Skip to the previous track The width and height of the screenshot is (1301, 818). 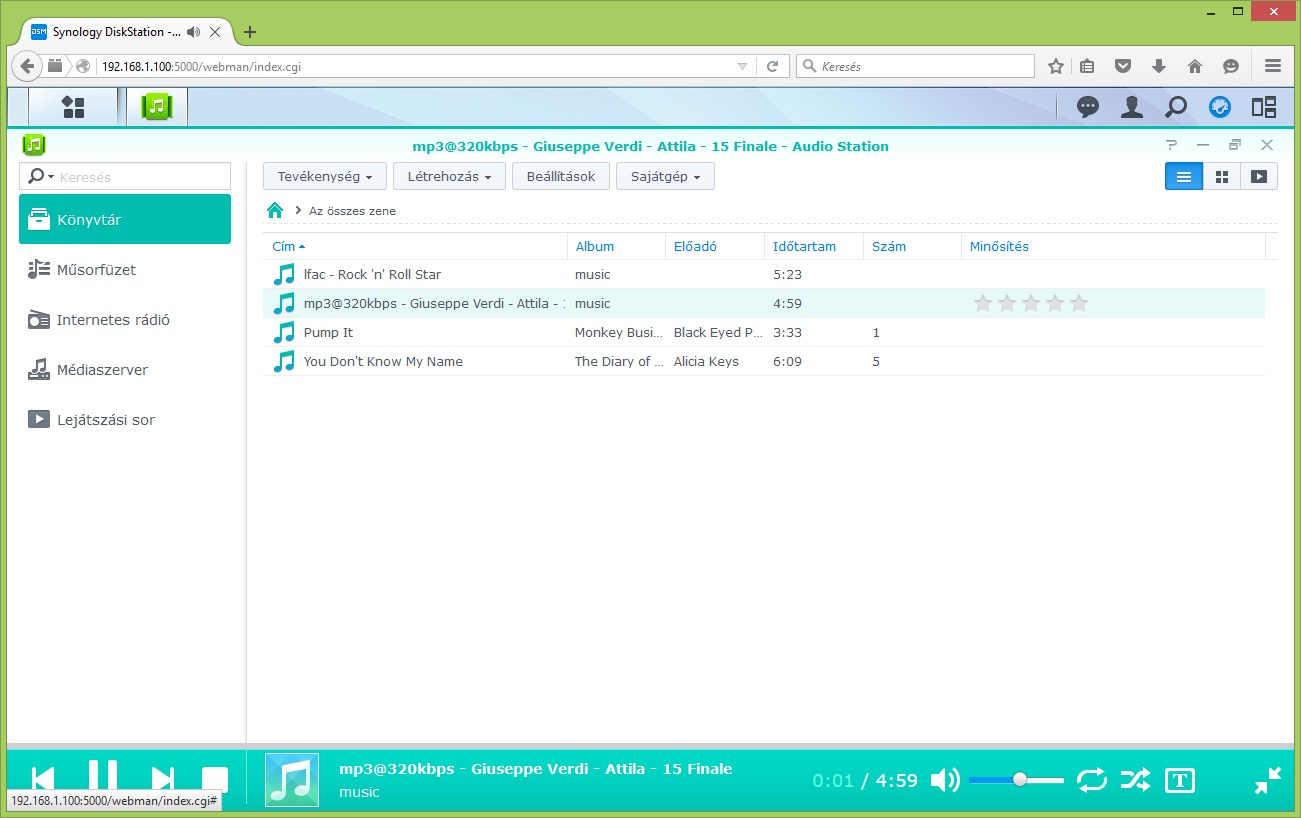coord(43,779)
